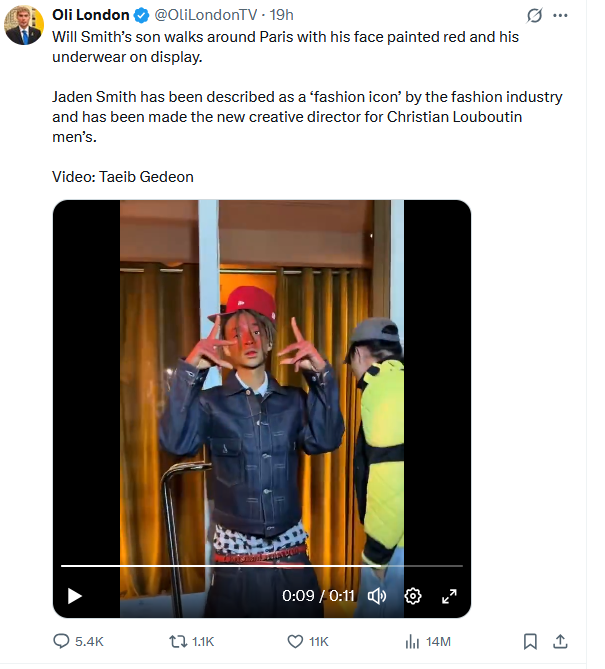Like the tweet with heart icon

pyautogui.click(x=295, y=641)
